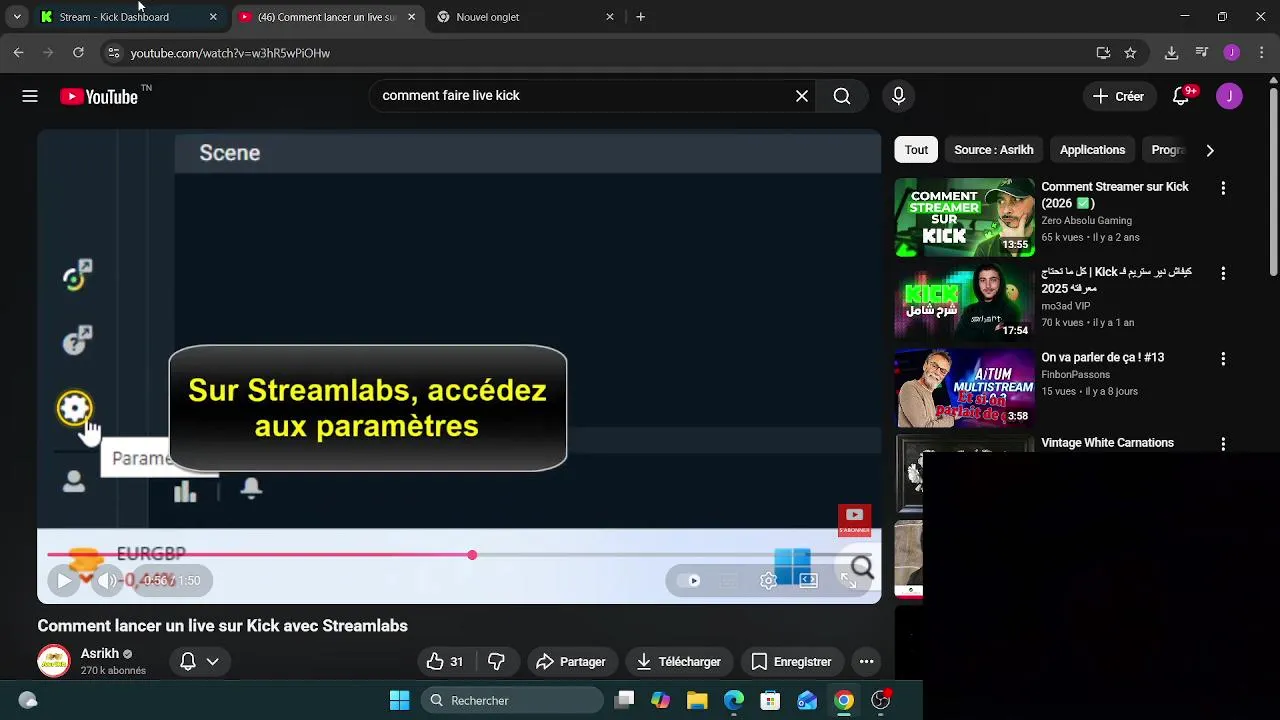Viewport: 1280px width, 720px height.
Task: Open subscription notification bell dropdown
Action: tap(199, 662)
